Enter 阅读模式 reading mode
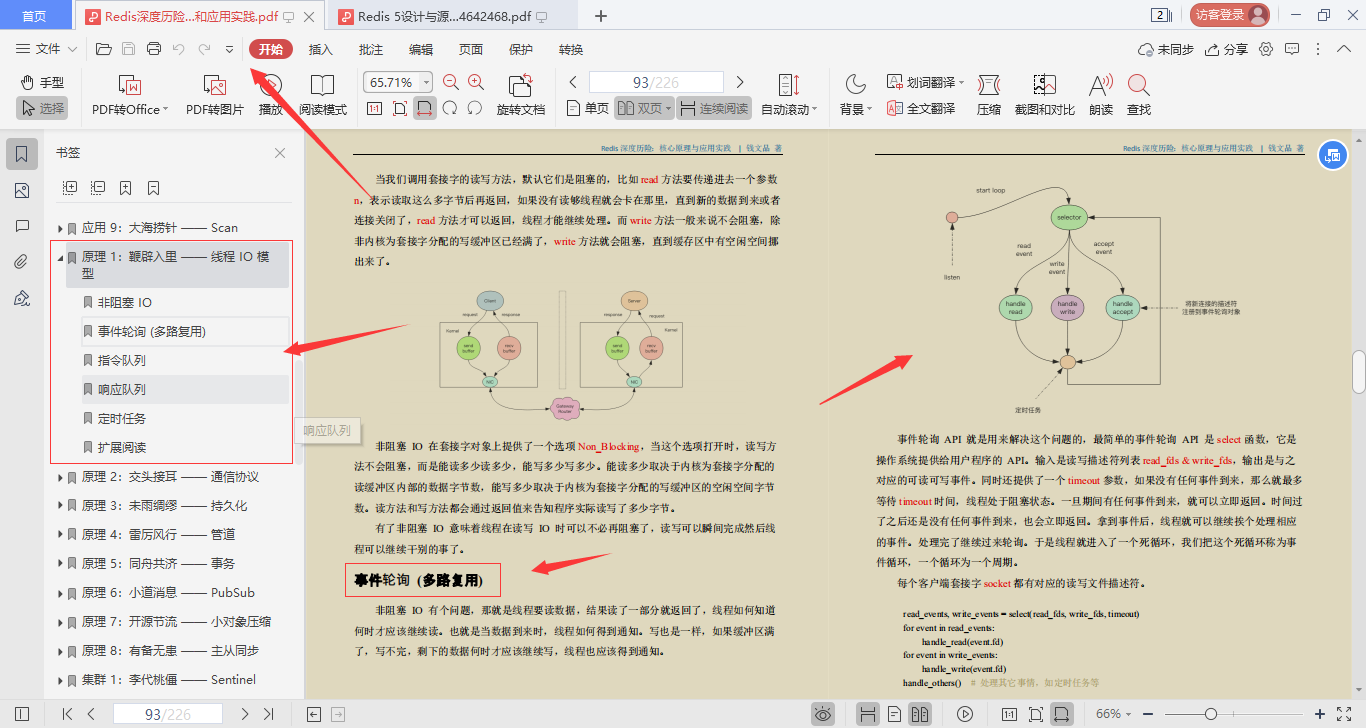The width and height of the screenshot is (1366, 728). pyautogui.click(x=322, y=95)
